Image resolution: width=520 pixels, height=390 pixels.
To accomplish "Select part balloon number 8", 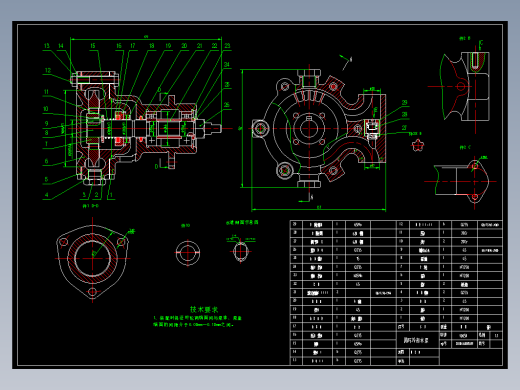I will [47, 133].
